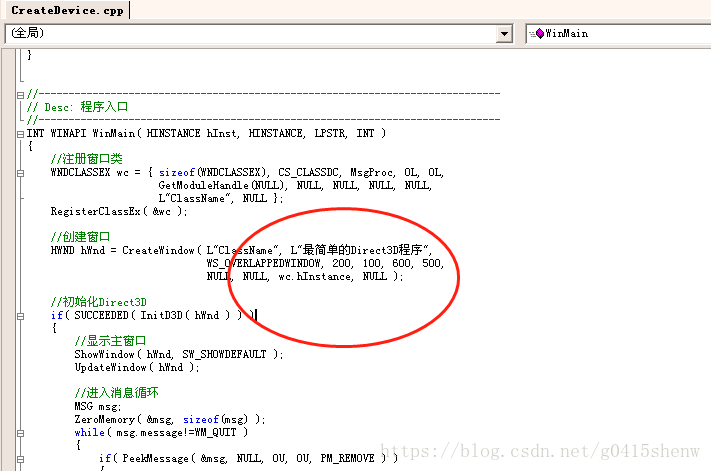Image resolution: width=711 pixels, height=471 pixels.
Task: Click the scope combo box drop-down arrow
Action: (x=504, y=34)
